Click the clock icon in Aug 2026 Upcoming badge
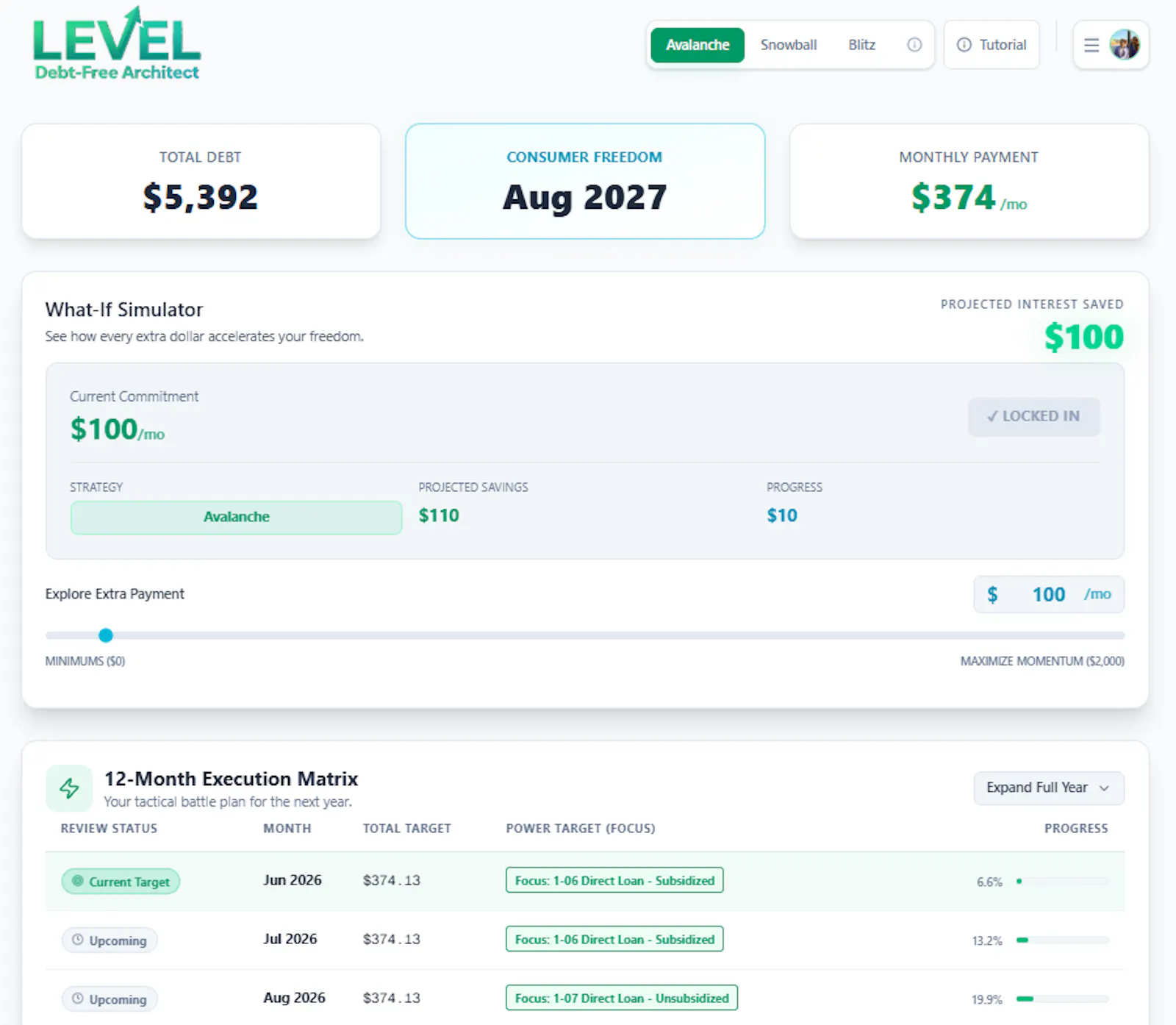This screenshot has height=1025, width=1176. [78, 998]
